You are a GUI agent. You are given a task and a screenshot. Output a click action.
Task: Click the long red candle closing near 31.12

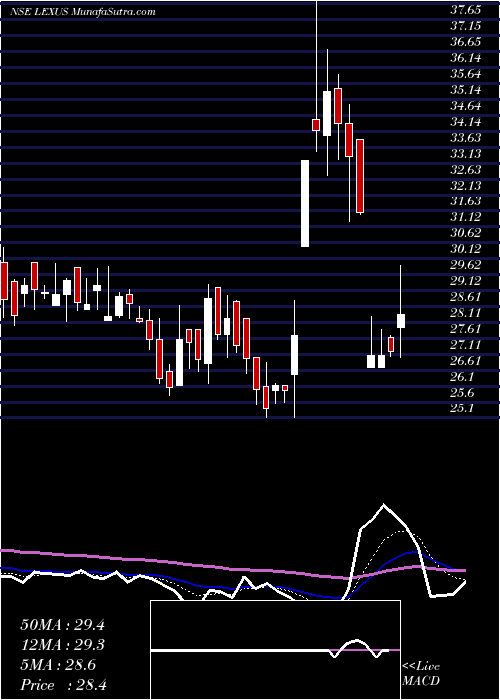pos(360,176)
